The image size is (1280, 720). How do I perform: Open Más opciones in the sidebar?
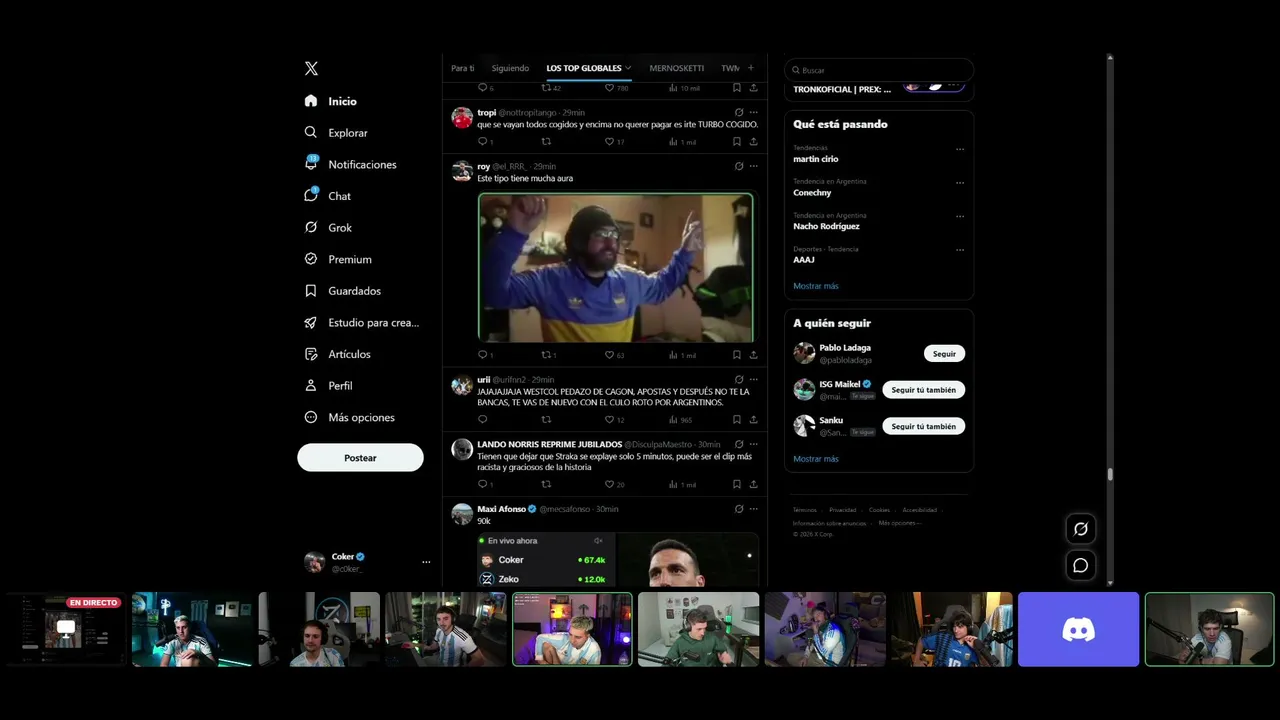point(349,417)
